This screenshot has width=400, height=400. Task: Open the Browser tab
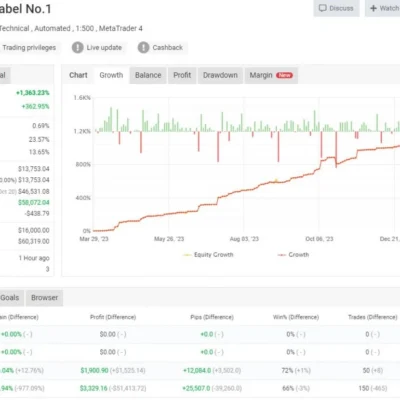[x=45, y=298]
